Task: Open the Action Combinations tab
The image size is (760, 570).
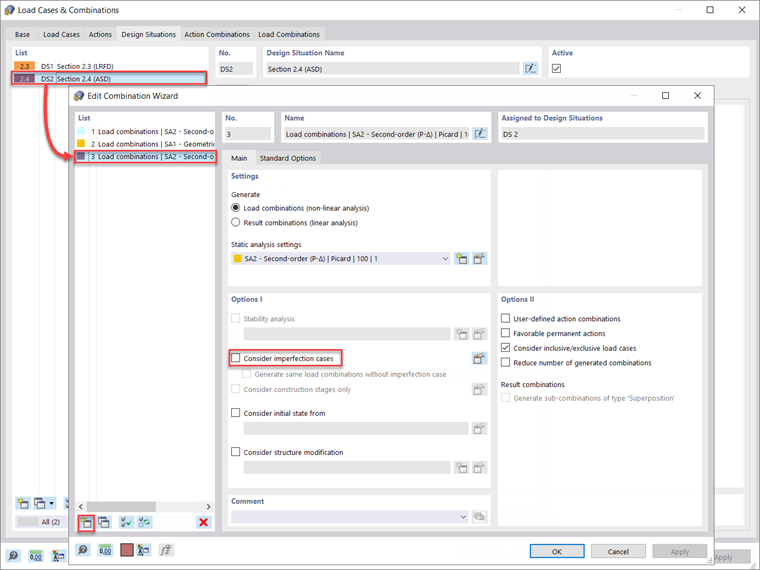Action: point(217,34)
